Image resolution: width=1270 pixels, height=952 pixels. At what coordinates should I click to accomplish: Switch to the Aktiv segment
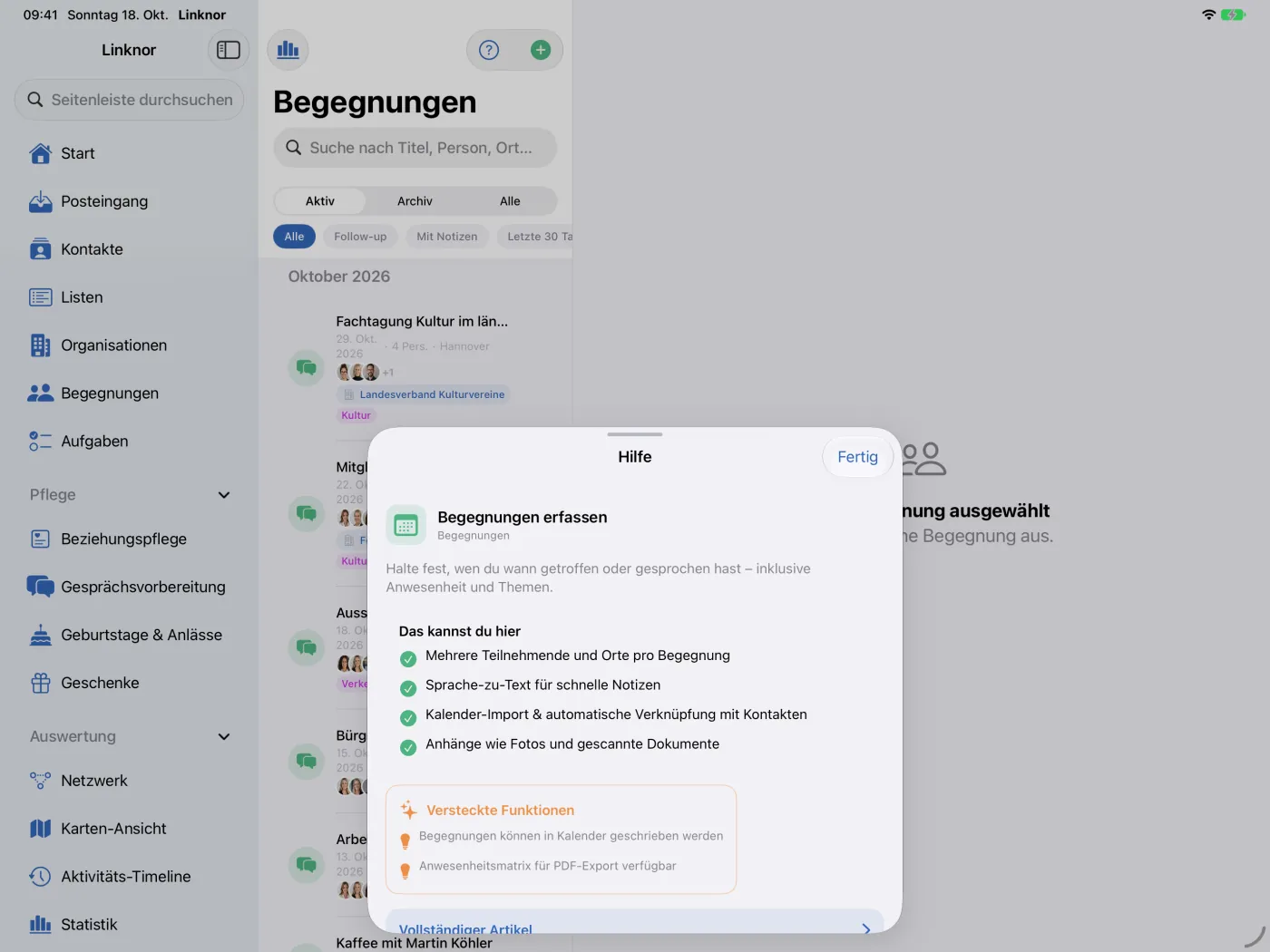[x=320, y=201]
